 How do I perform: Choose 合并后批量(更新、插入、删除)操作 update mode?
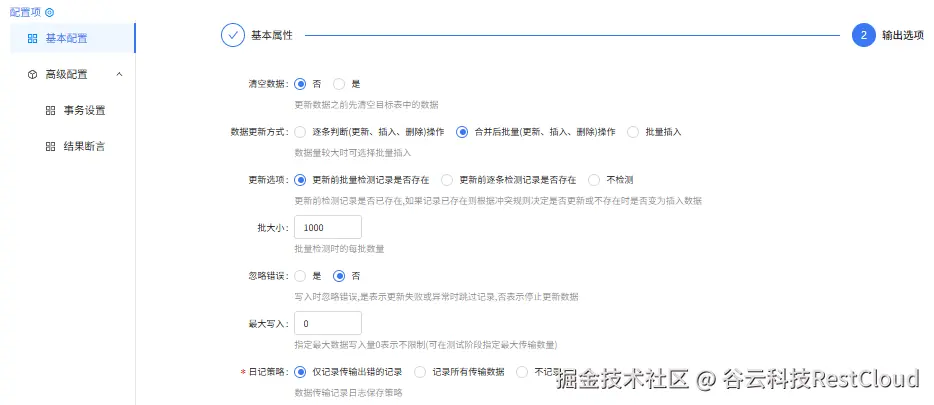pyautogui.click(x=462, y=132)
